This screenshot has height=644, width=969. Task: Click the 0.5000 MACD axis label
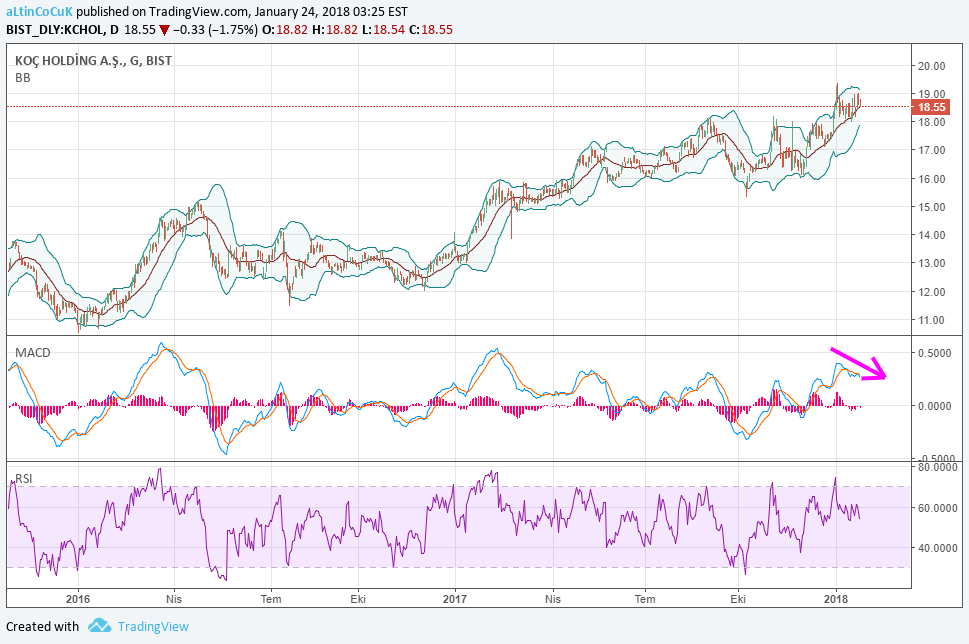click(934, 353)
